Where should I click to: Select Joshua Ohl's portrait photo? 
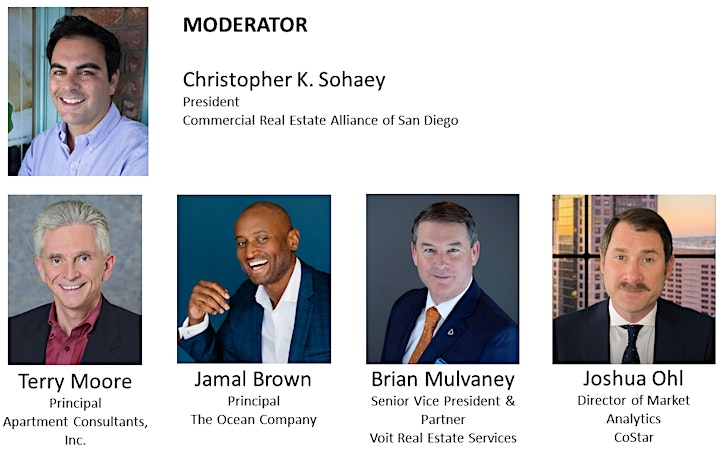click(634, 279)
